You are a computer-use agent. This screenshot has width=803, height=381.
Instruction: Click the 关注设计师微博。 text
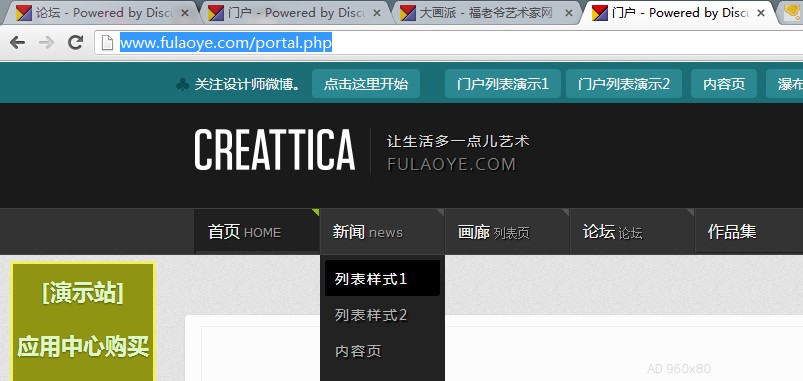[248, 84]
